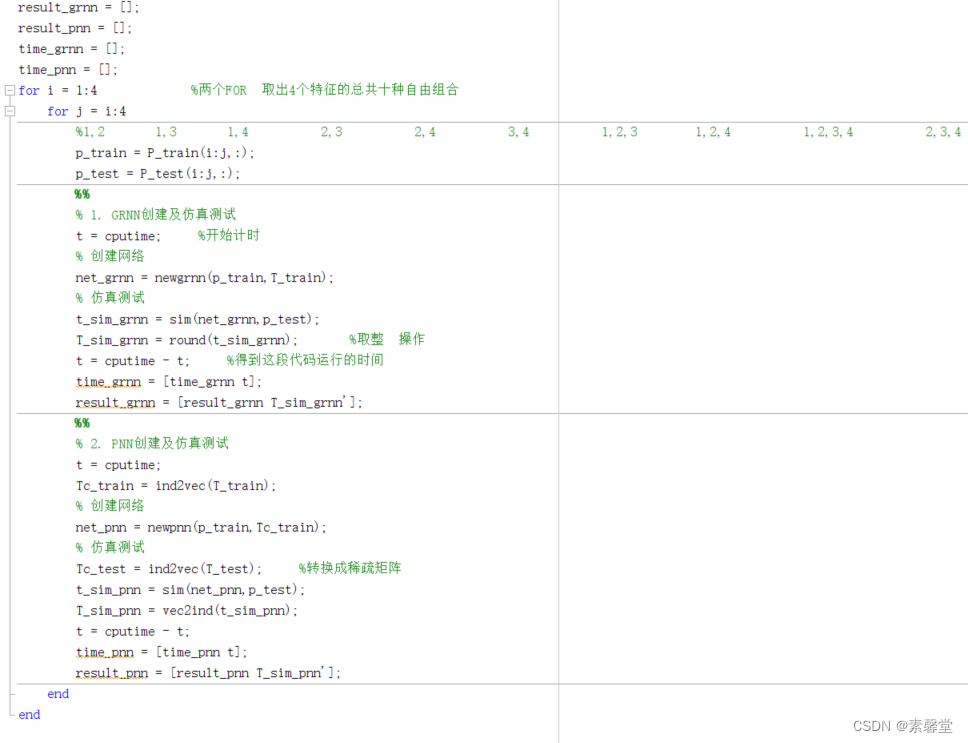Click the fold line connecting the loop markers

[8, 400]
